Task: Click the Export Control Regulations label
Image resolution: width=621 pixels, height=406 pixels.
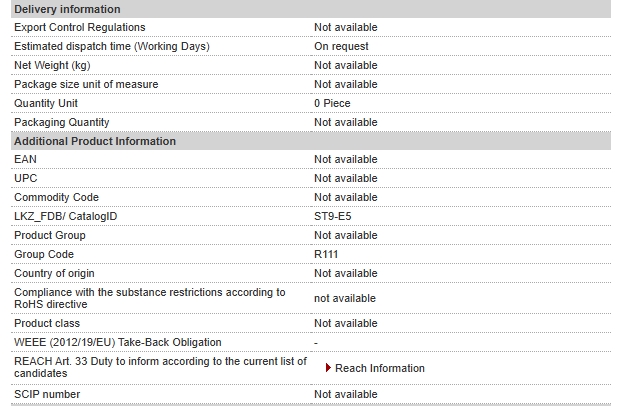Action: 80,27
